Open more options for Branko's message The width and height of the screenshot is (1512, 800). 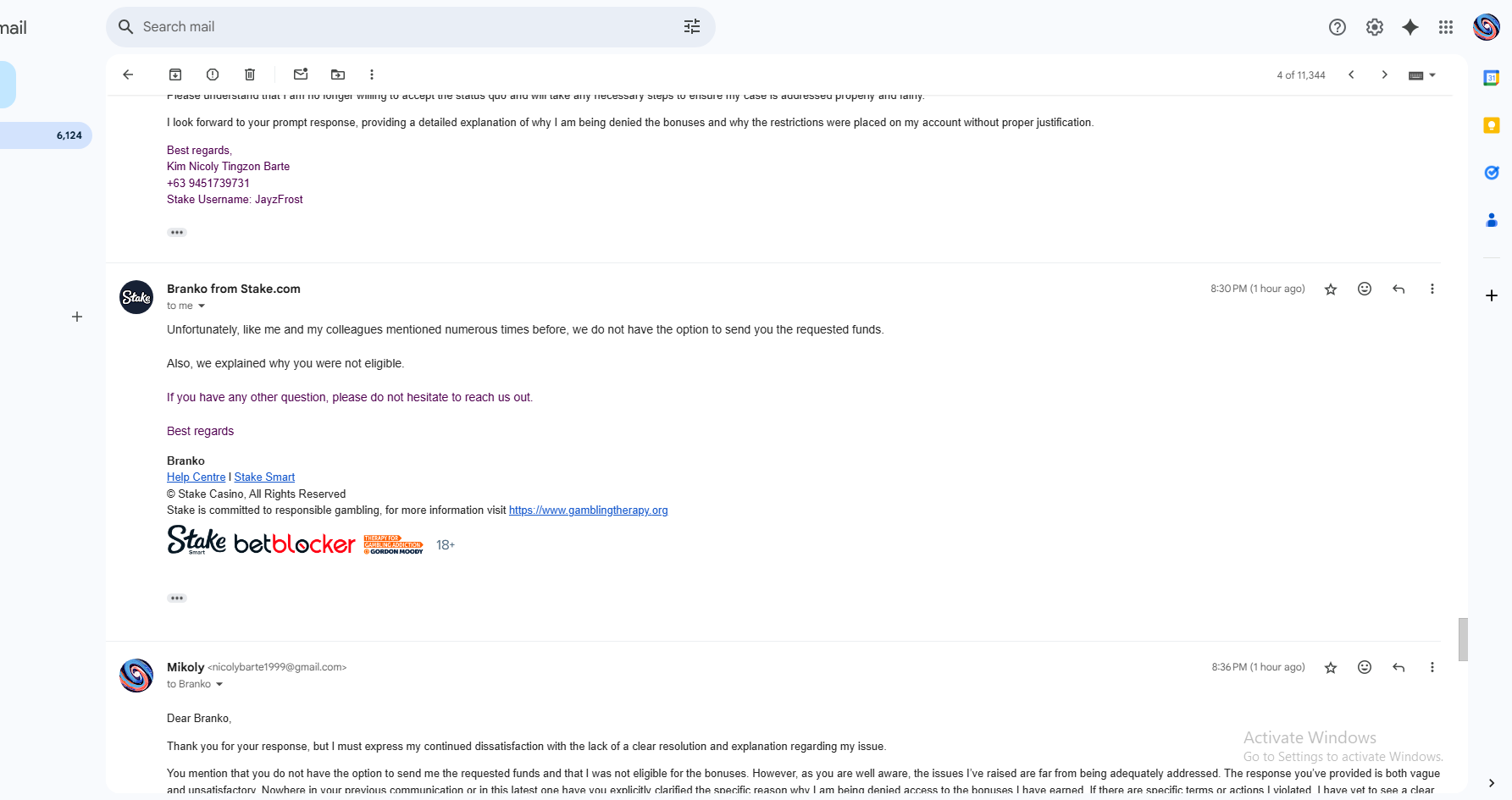click(1432, 289)
